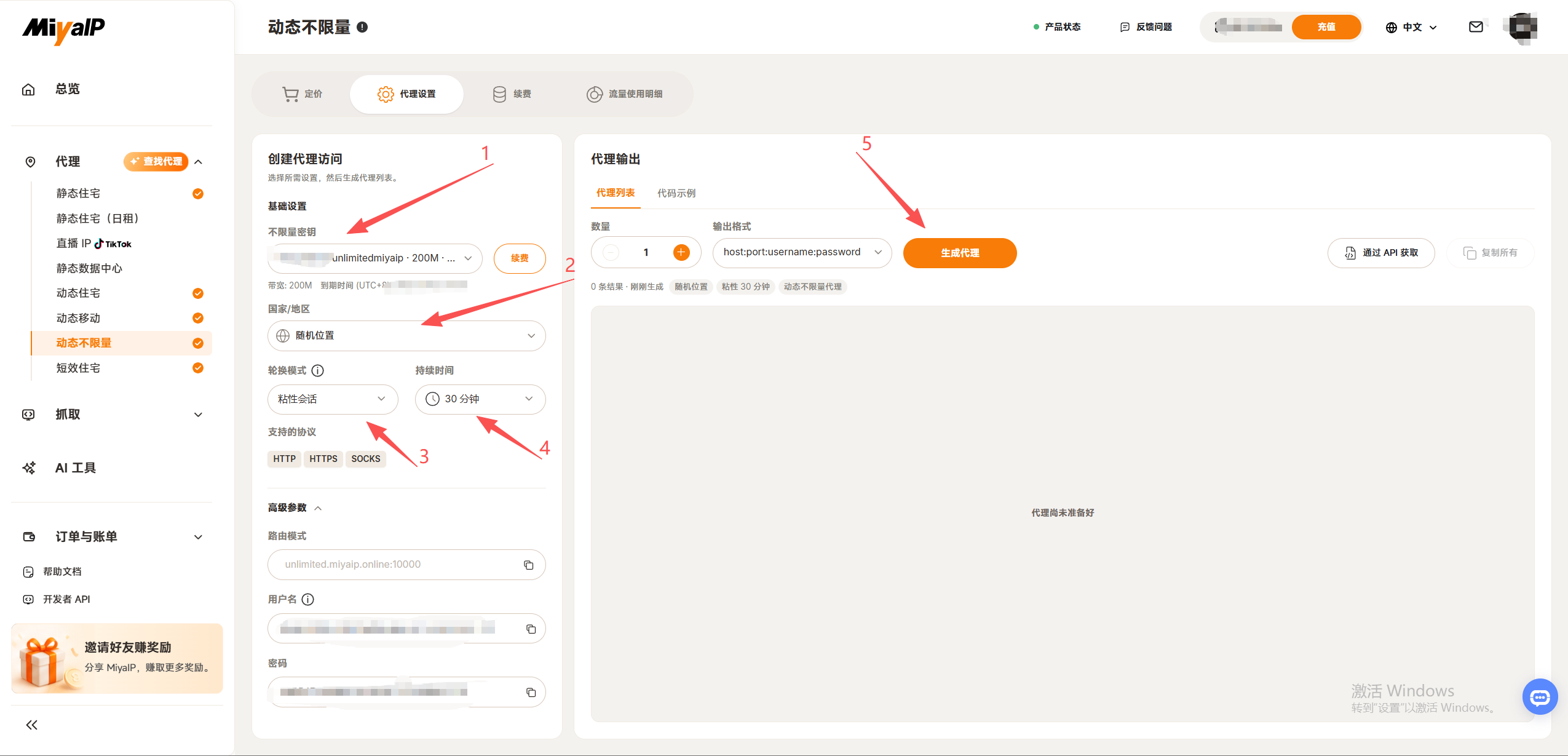The height and width of the screenshot is (756, 1568).
Task: Open the 中文 language selector
Action: point(1411,27)
